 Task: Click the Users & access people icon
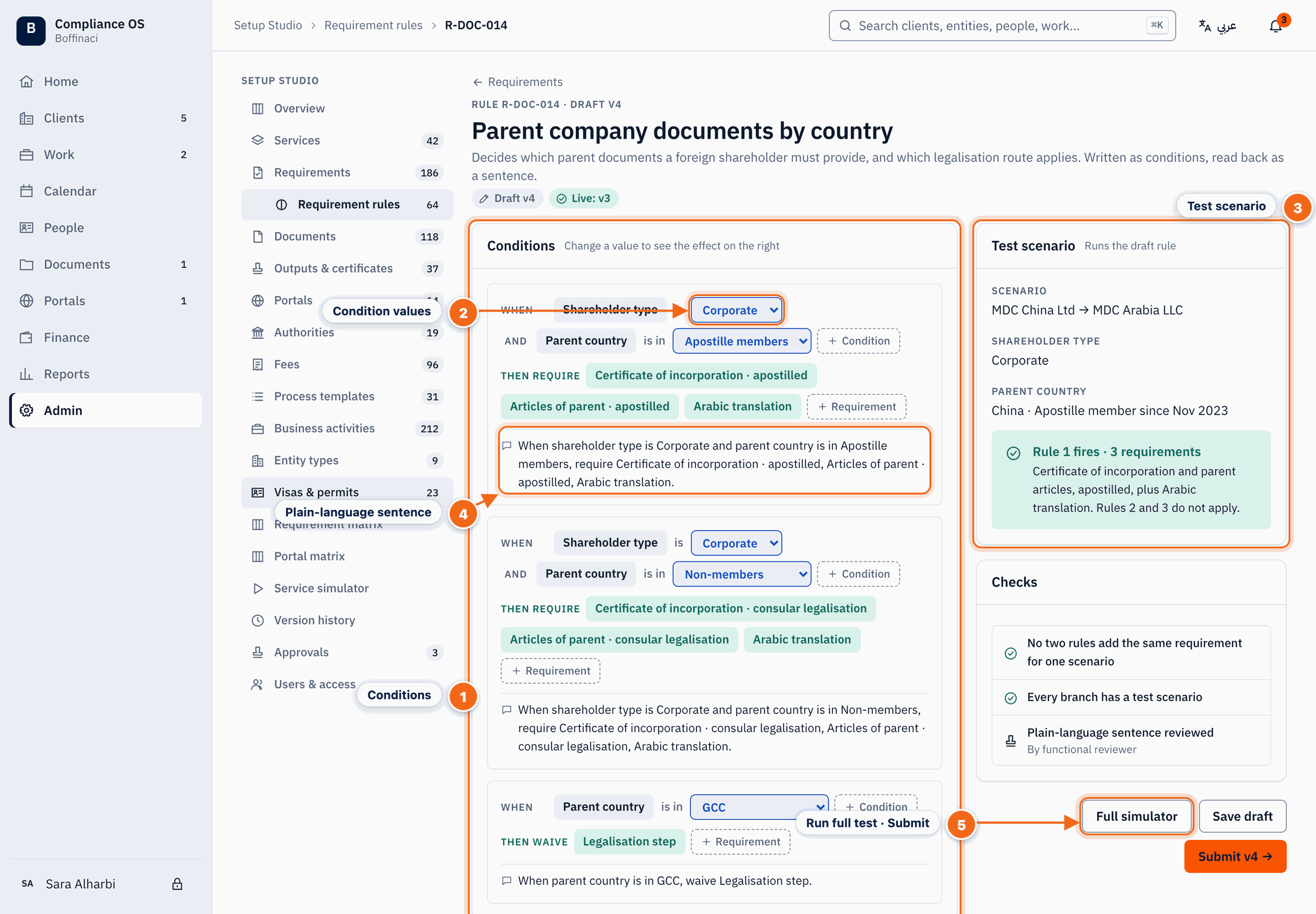[258, 684]
